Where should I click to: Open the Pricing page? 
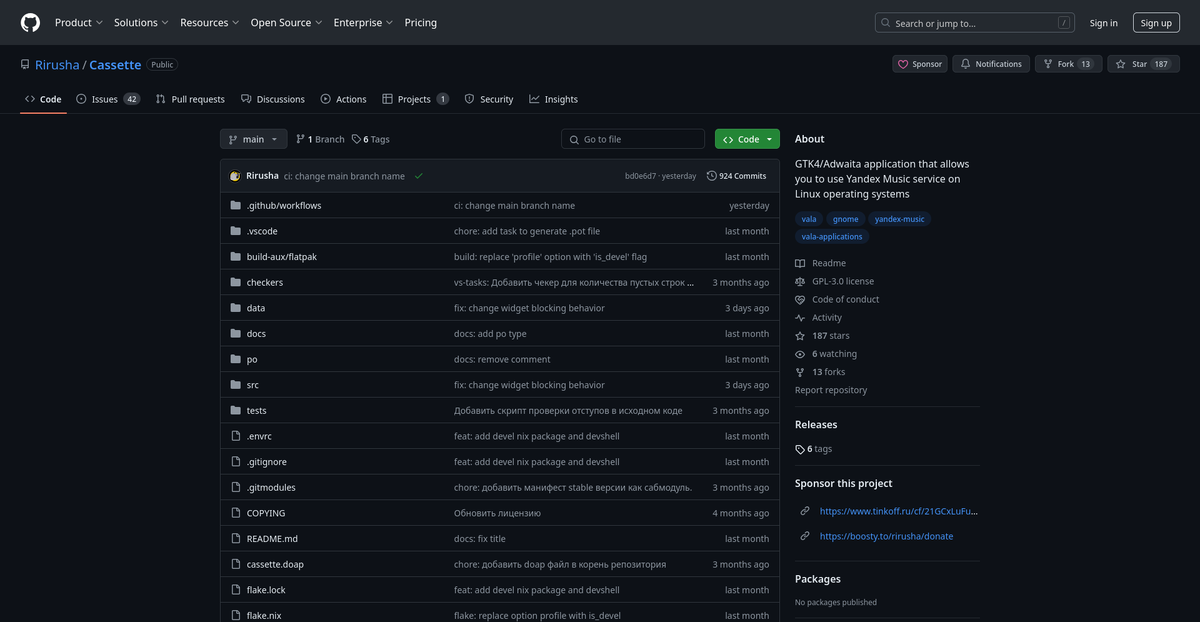[420, 22]
